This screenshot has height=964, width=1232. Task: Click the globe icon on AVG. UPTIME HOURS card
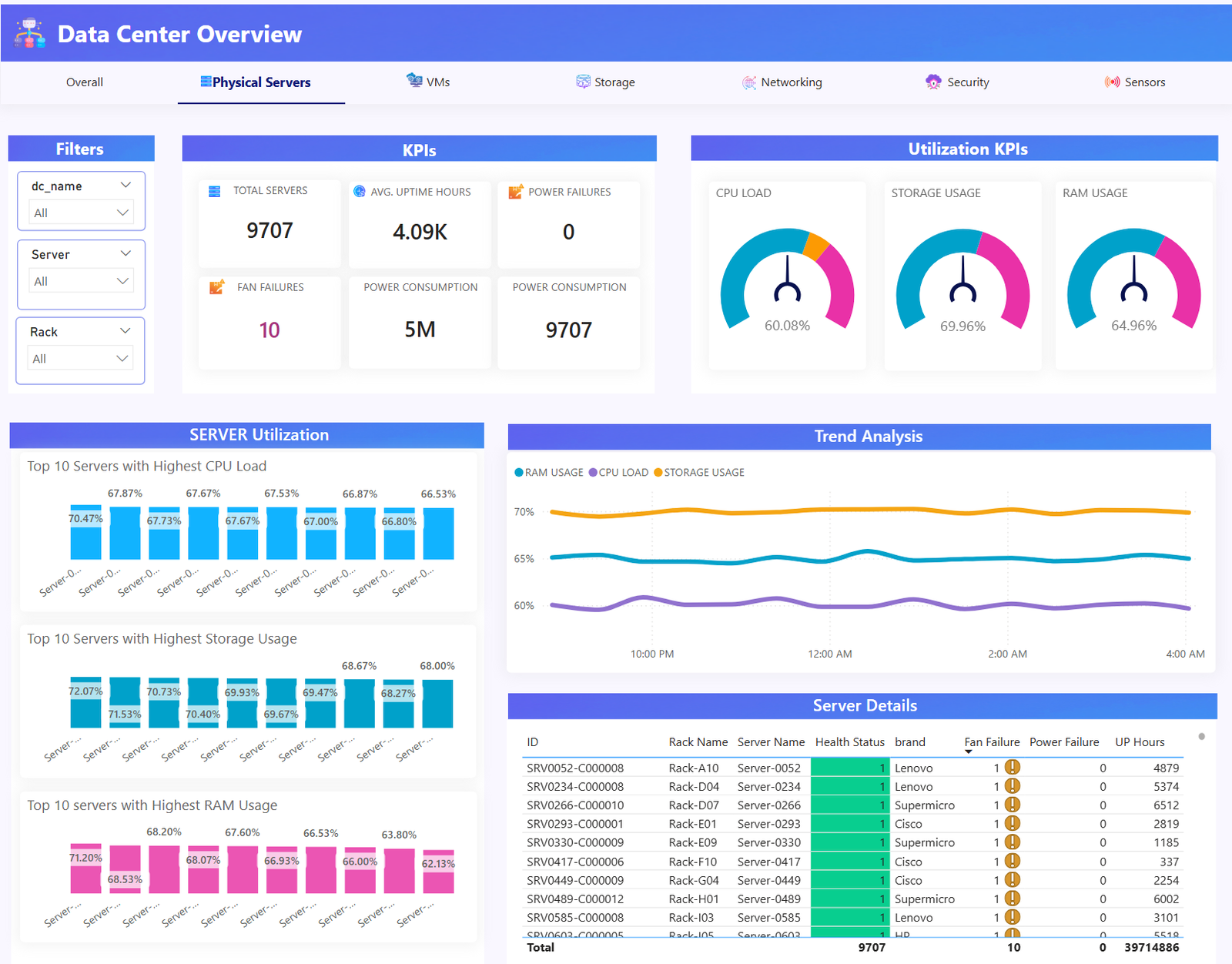click(359, 191)
